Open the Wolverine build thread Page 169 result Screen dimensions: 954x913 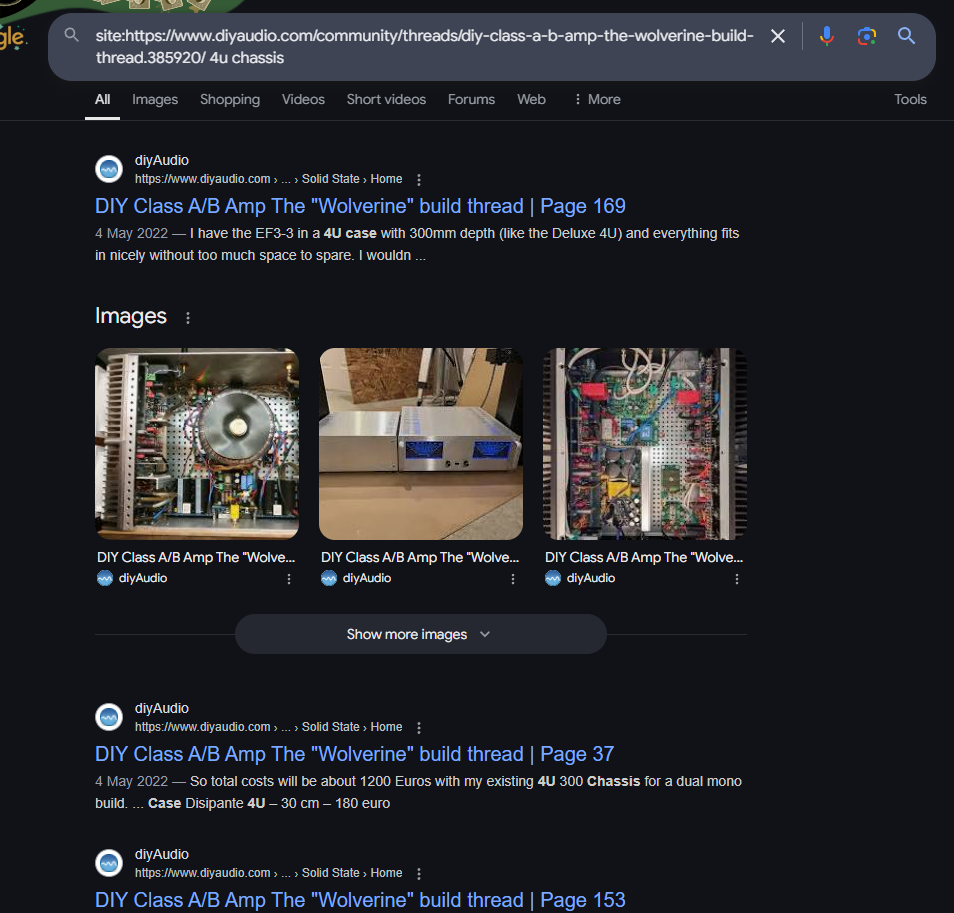[x=360, y=206]
